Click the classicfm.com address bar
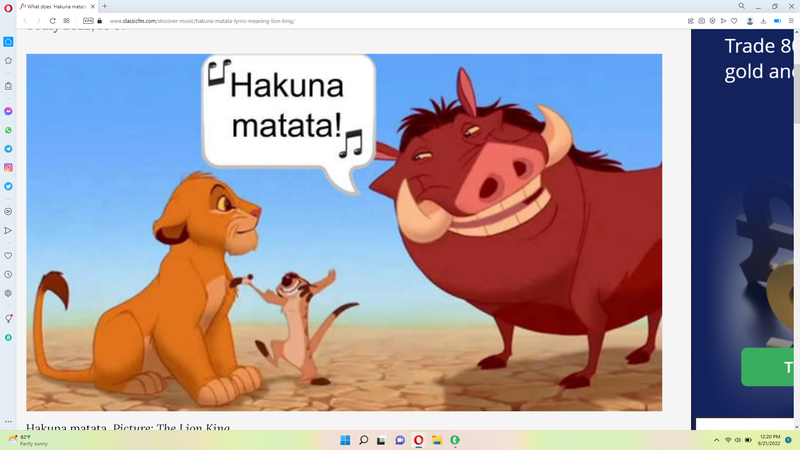The height and width of the screenshot is (450, 800). [x=202, y=21]
